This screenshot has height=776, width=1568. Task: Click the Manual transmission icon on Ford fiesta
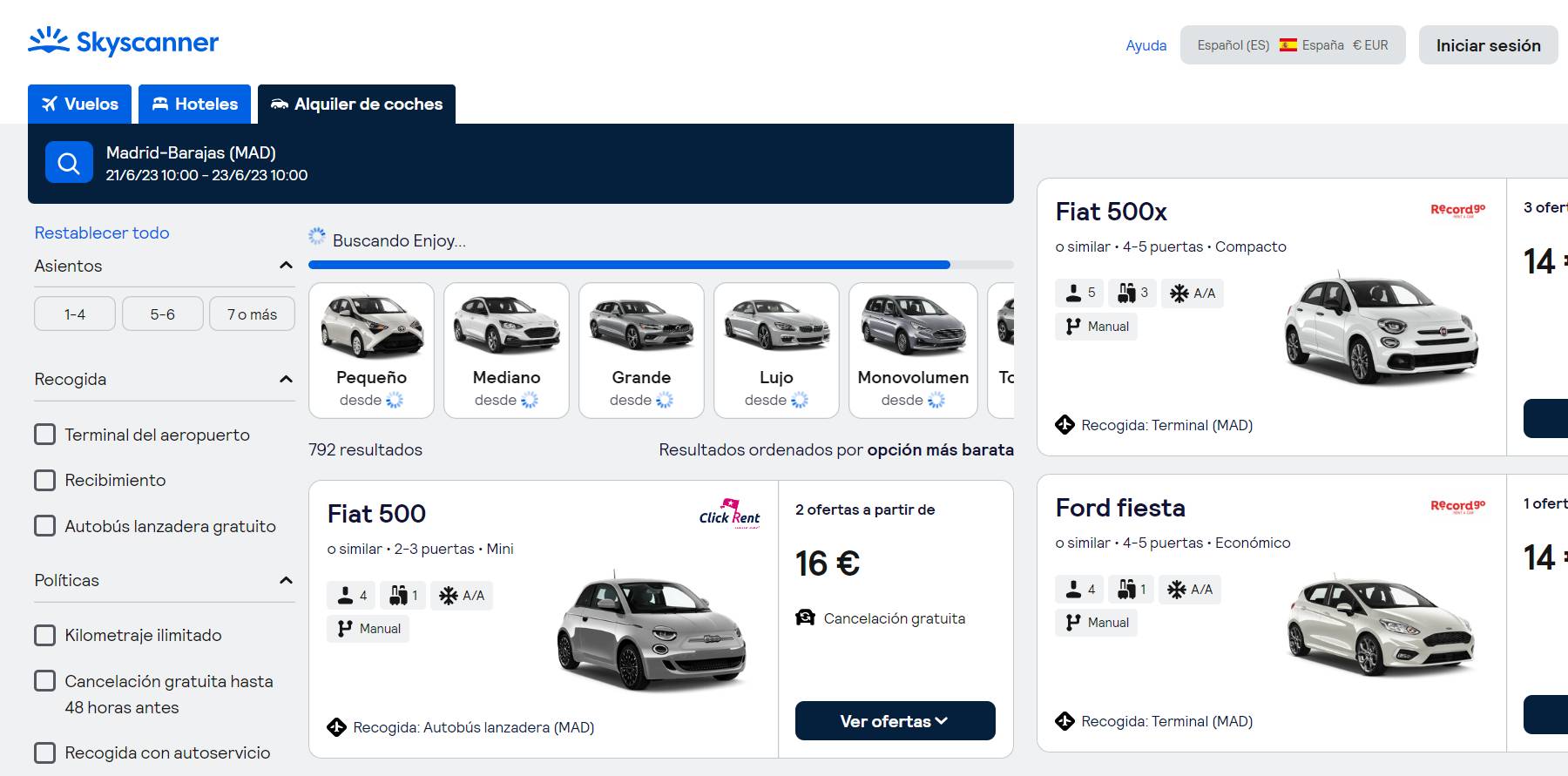pos(1073,623)
